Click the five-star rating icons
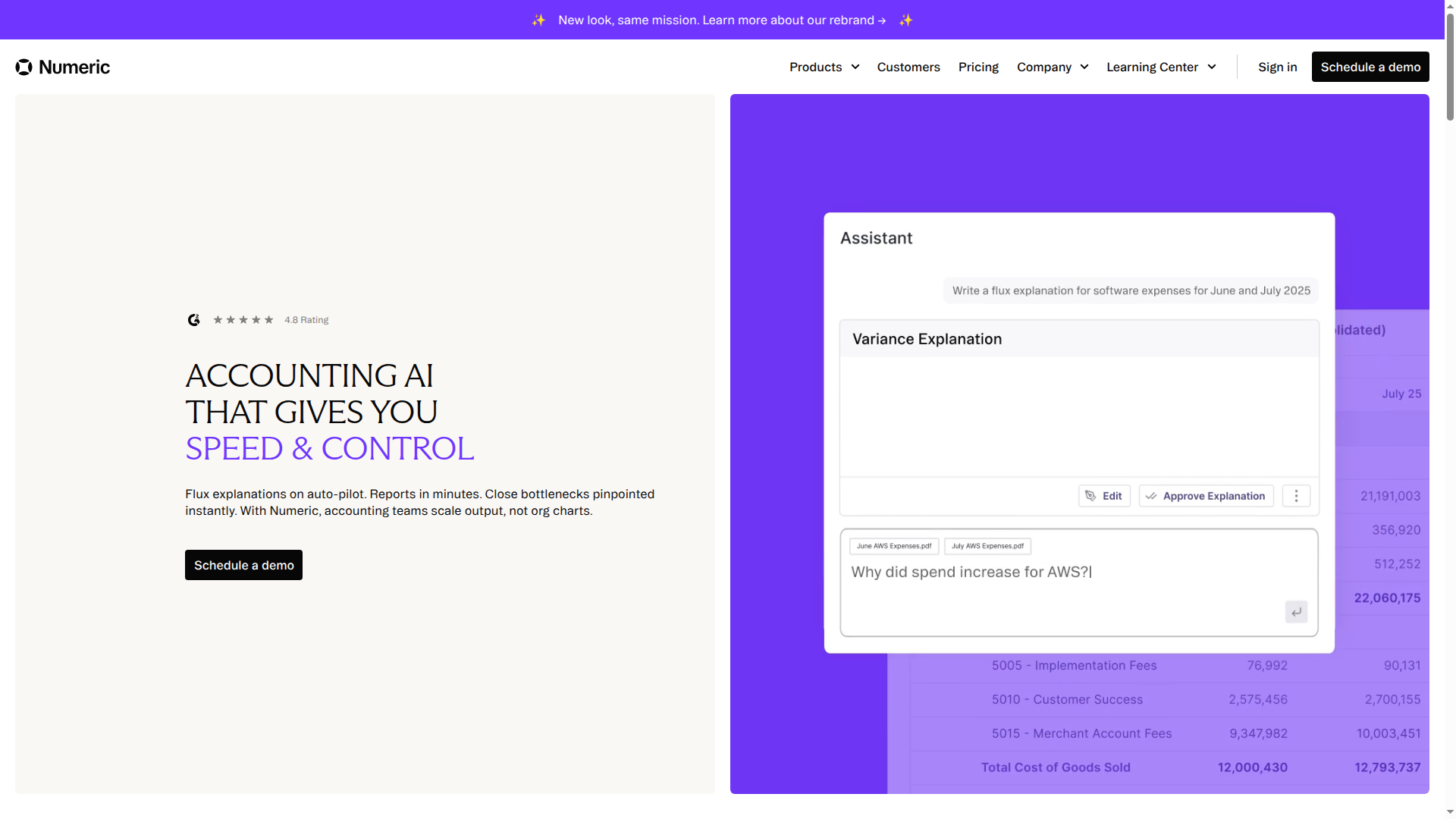The image size is (1456, 819). pyautogui.click(x=243, y=320)
